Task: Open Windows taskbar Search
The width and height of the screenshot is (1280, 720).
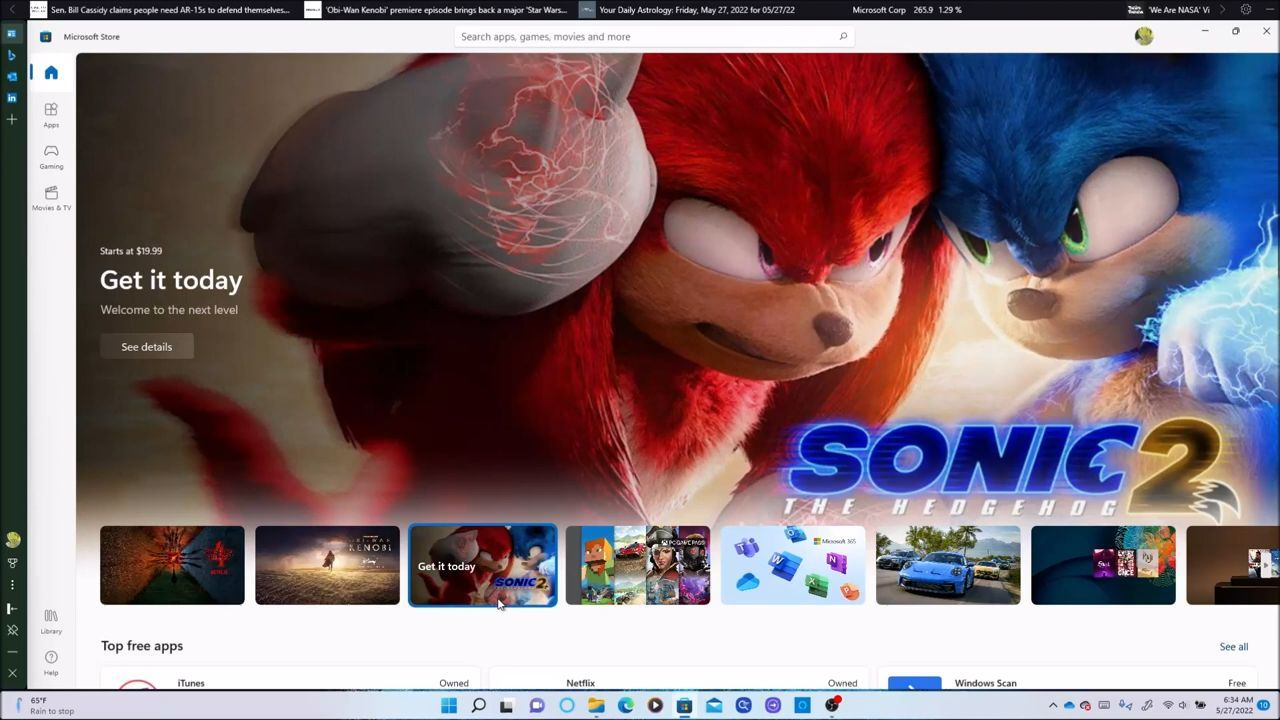Action: [x=478, y=705]
